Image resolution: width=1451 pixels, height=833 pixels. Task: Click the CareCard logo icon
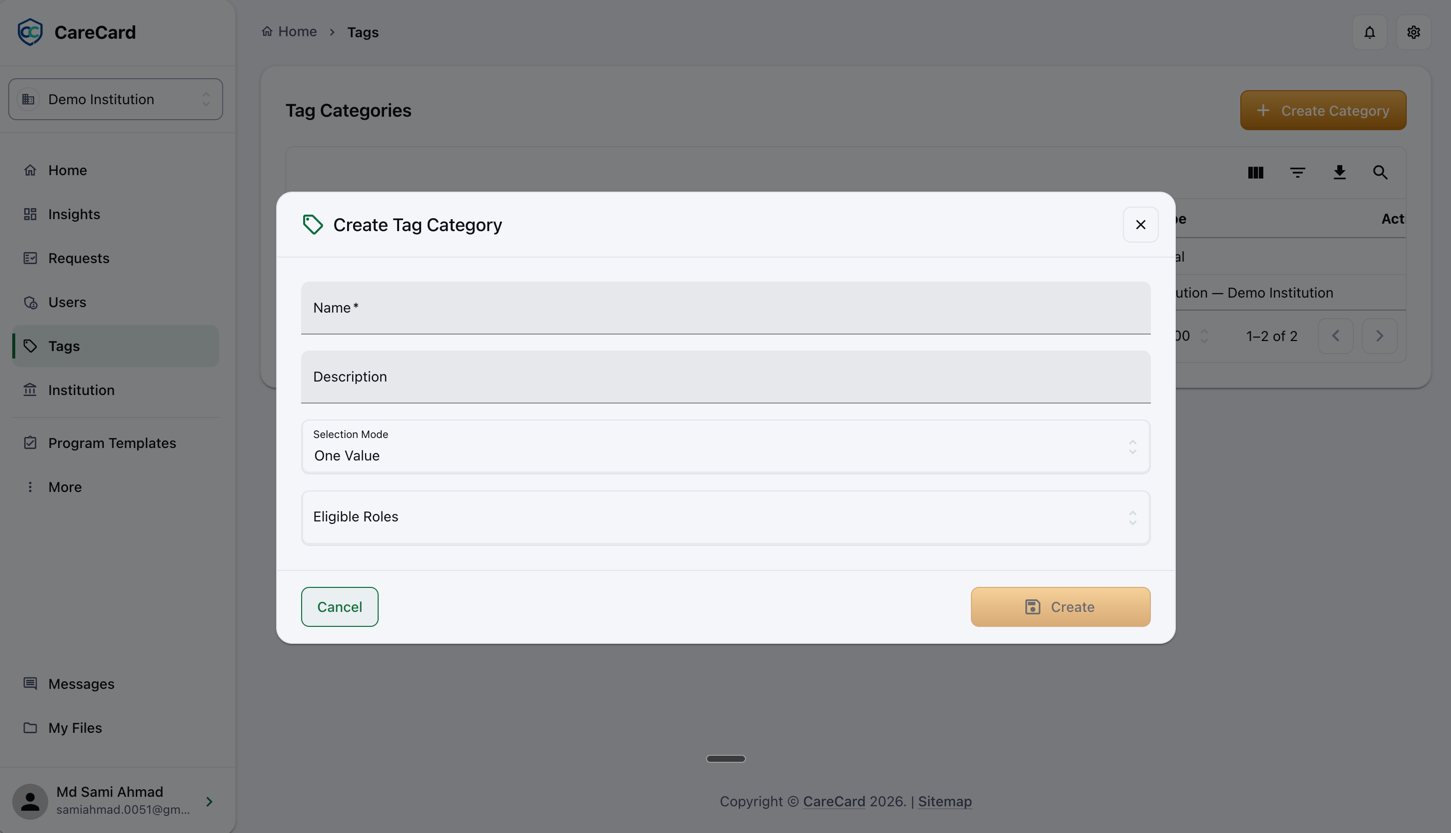(x=30, y=32)
